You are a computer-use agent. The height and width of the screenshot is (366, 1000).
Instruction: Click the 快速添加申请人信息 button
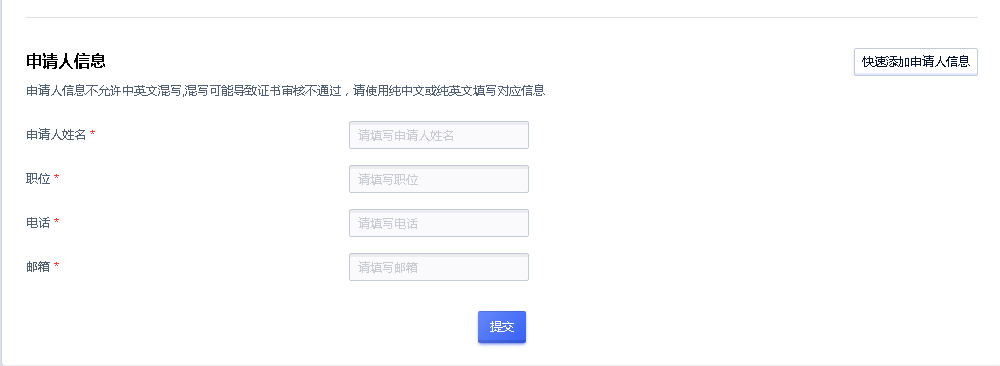pos(915,62)
